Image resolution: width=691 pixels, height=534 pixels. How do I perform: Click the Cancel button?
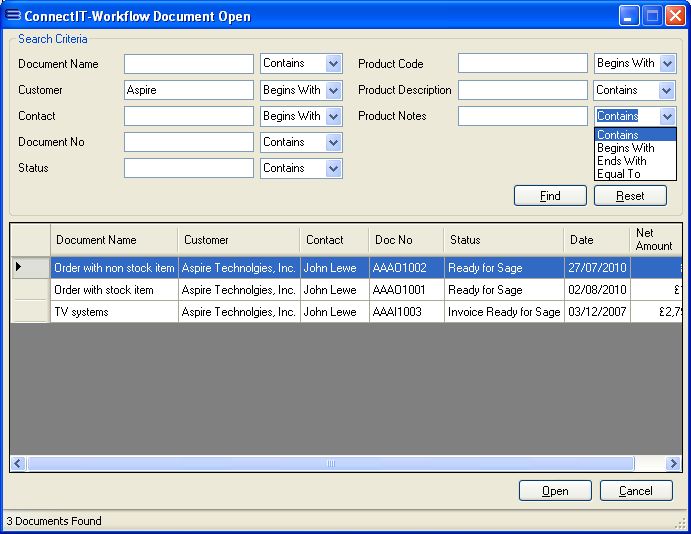pyautogui.click(x=636, y=491)
